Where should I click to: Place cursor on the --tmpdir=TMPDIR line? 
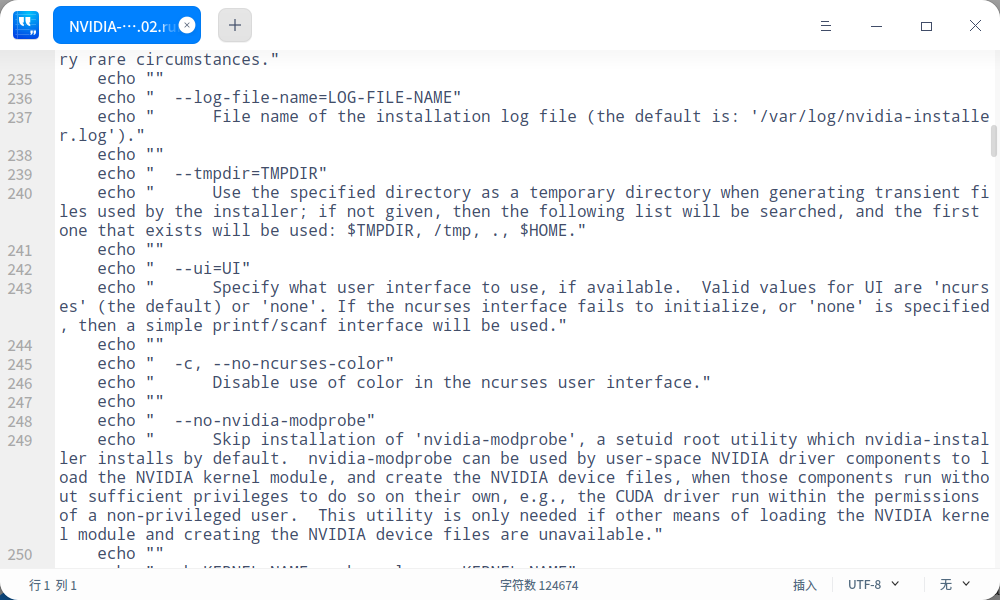pyautogui.click(x=250, y=174)
